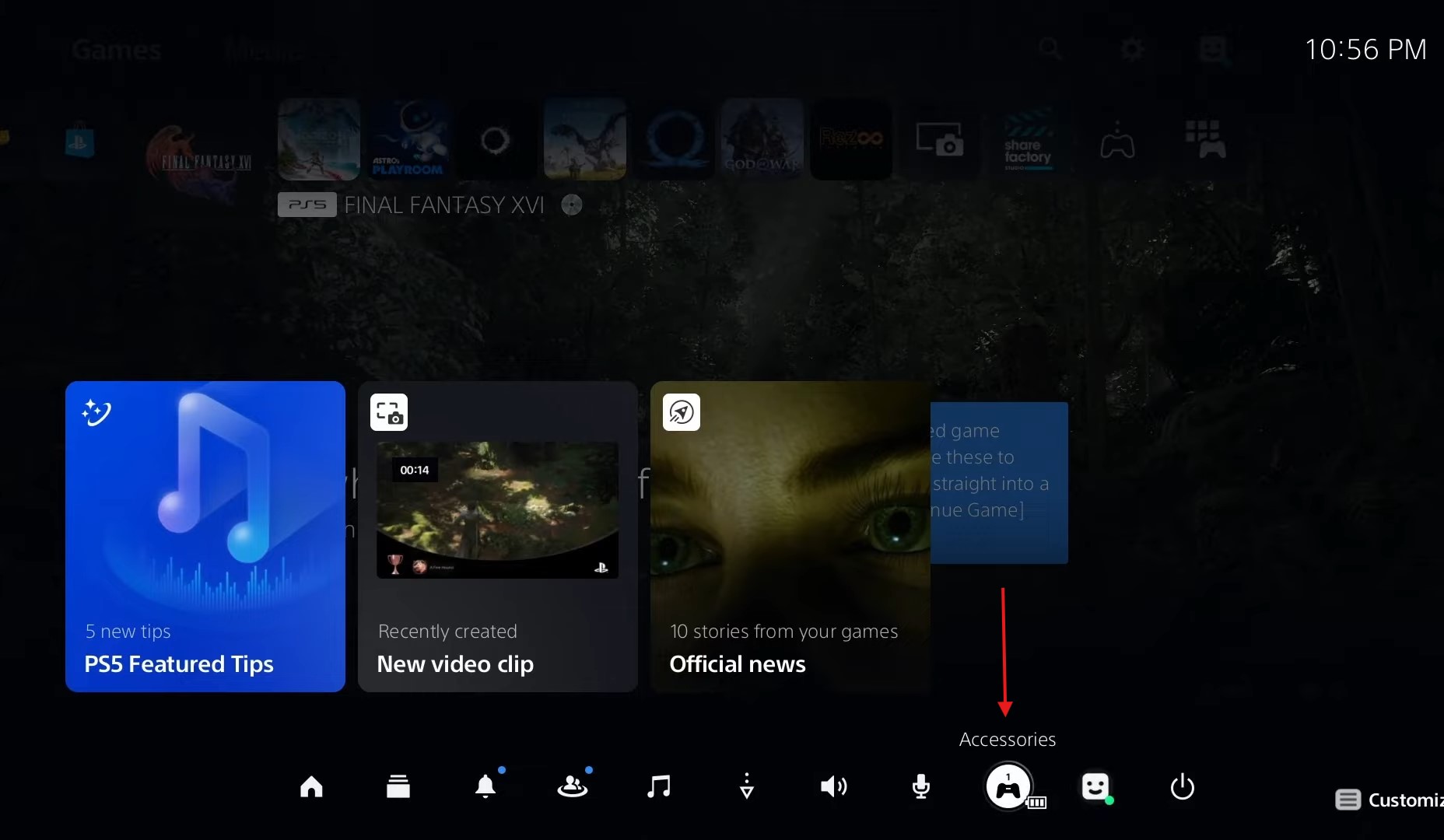Open the New video clip card

(x=498, y=537)
